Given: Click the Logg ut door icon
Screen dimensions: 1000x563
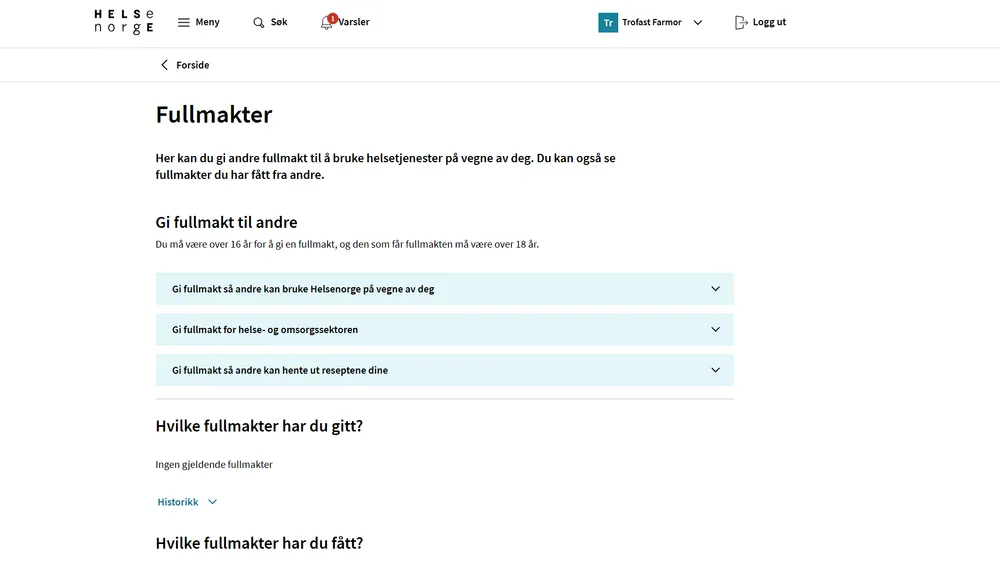Looking at the screenshot, I should pos(741,22).
